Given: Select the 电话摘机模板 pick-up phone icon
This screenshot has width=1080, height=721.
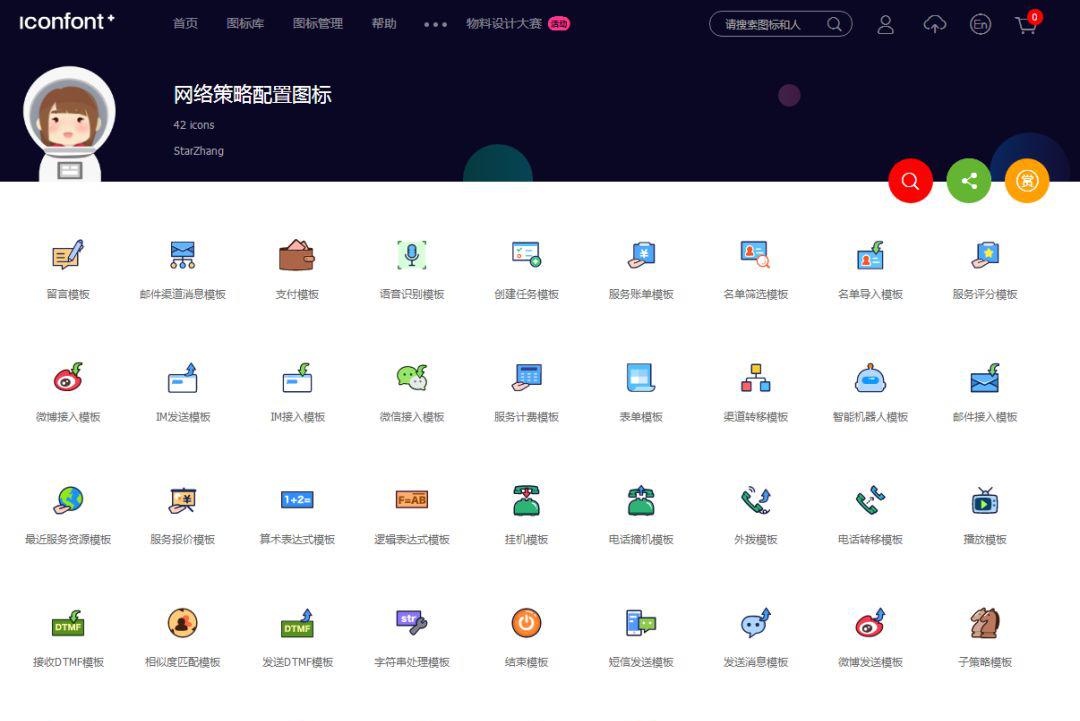Looking at the screenshot, I should [x=641, y=500].
